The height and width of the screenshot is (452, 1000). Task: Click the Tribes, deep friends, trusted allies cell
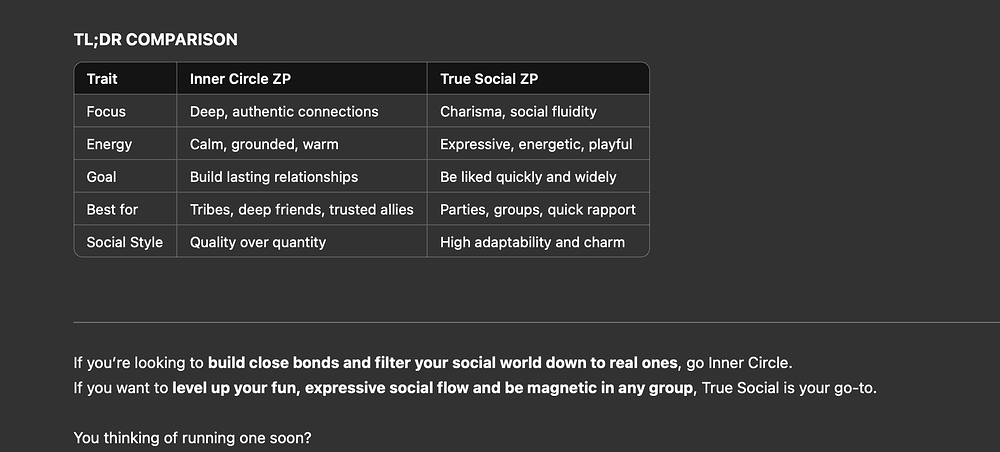(x=302, y=209)
